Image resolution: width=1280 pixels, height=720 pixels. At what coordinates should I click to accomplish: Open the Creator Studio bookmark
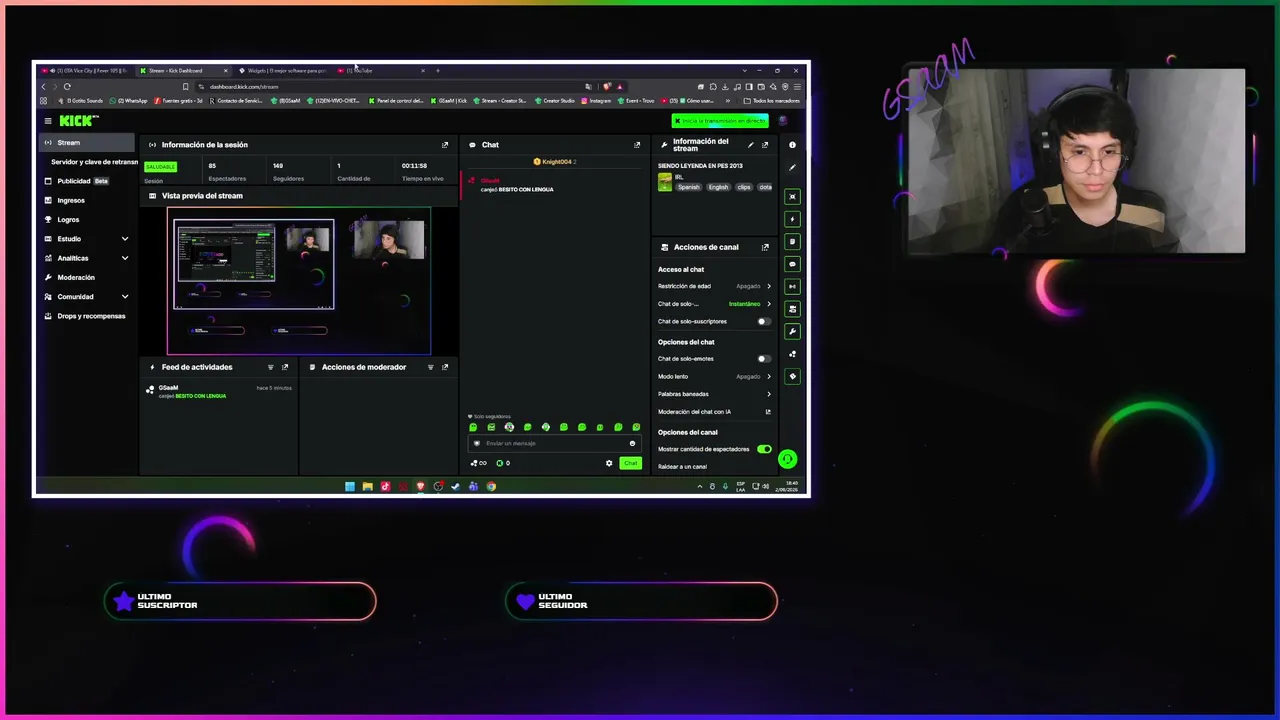(x=555, y=101)
